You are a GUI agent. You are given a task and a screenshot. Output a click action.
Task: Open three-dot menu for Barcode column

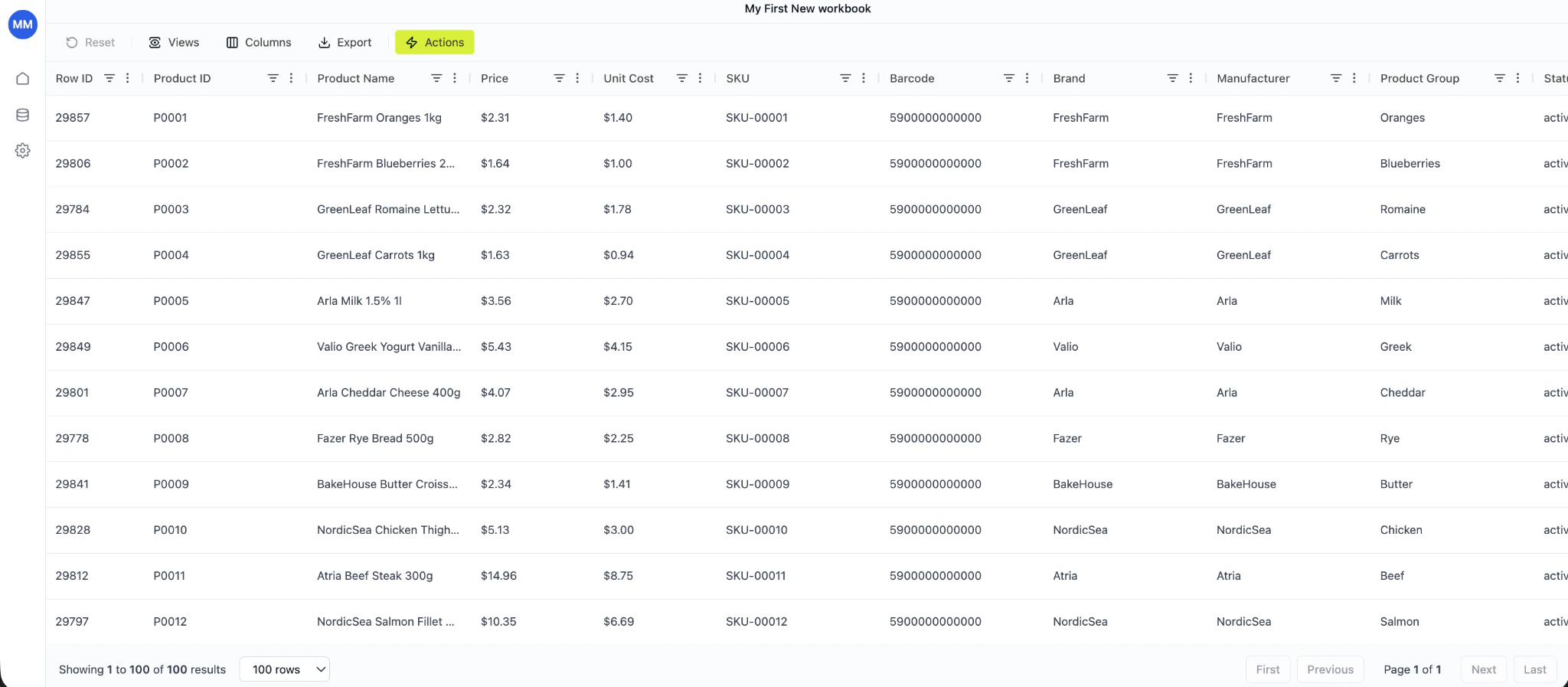click(1027, 78)
